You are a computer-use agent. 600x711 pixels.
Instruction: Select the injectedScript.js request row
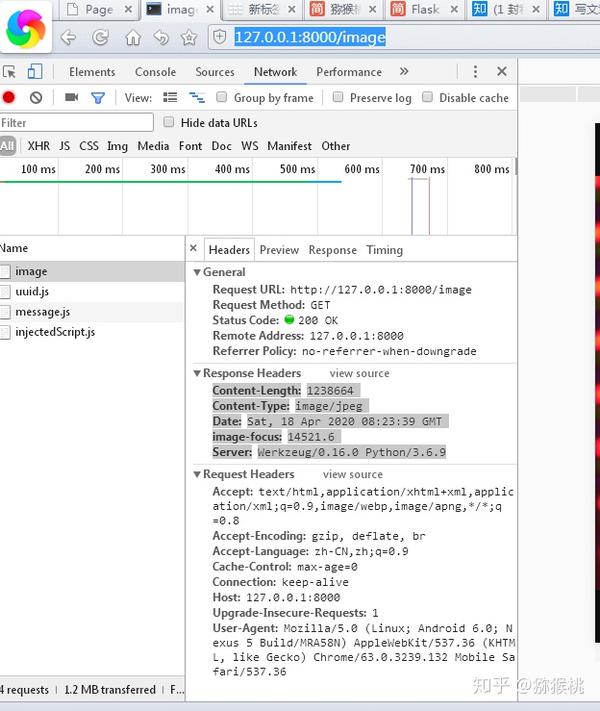(x=92, y=332)
